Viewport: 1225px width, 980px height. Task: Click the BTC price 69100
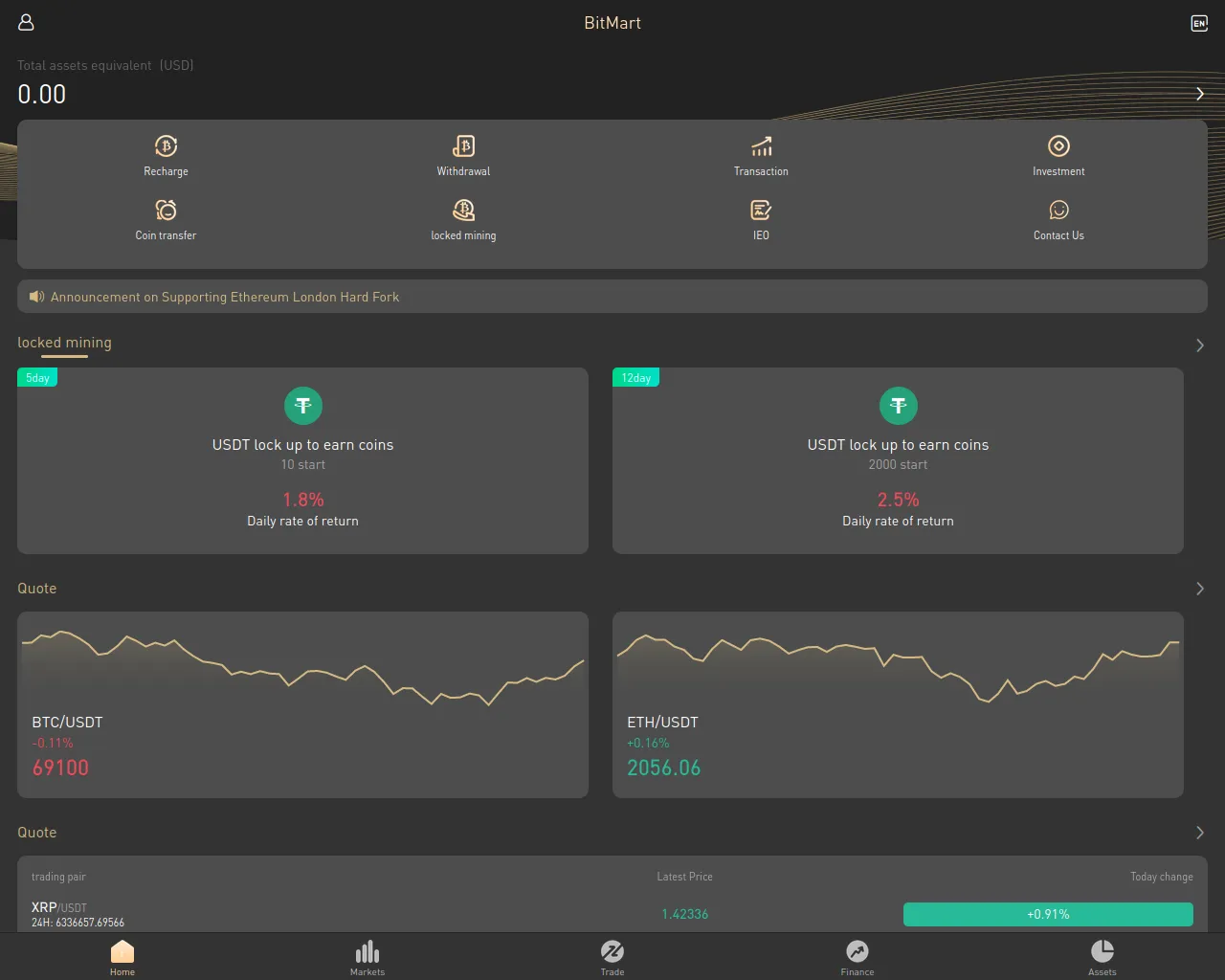coord(60,768)
